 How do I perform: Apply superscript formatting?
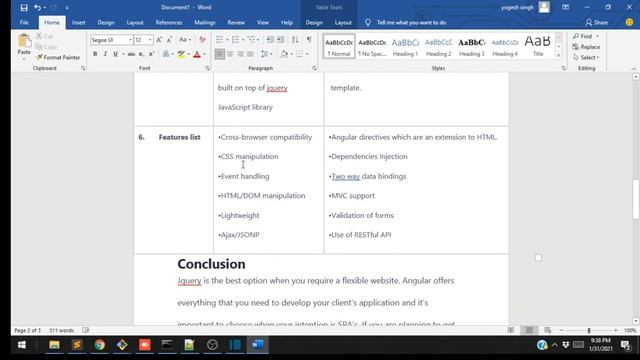click(151, 54)
